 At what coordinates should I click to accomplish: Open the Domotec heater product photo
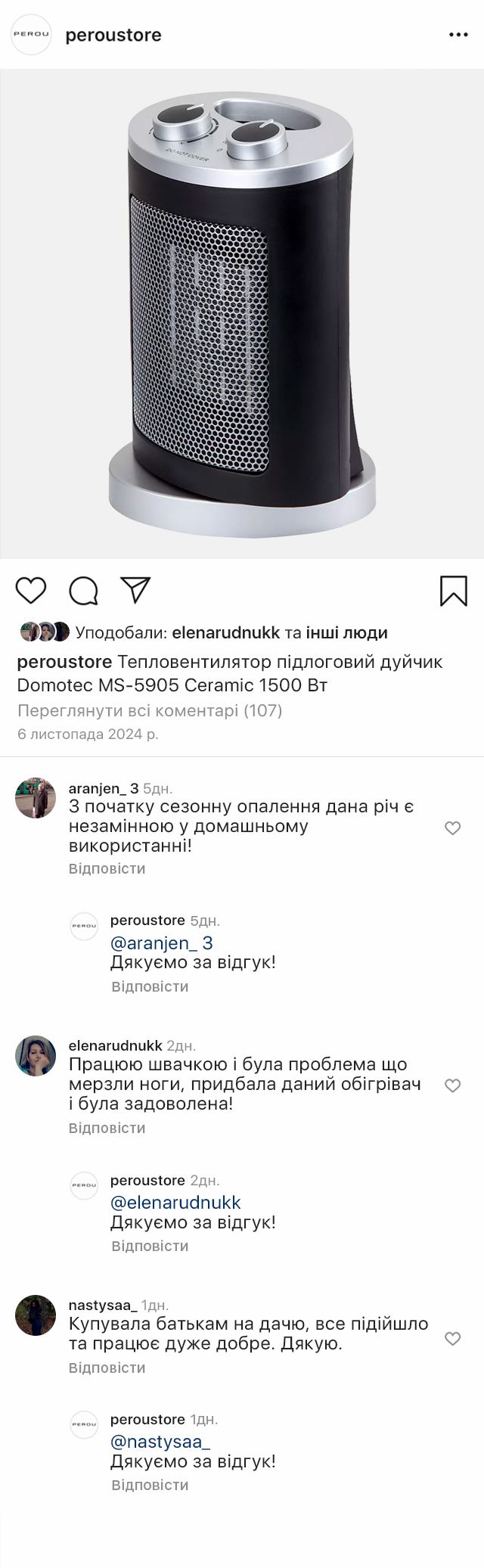(242, 314)
